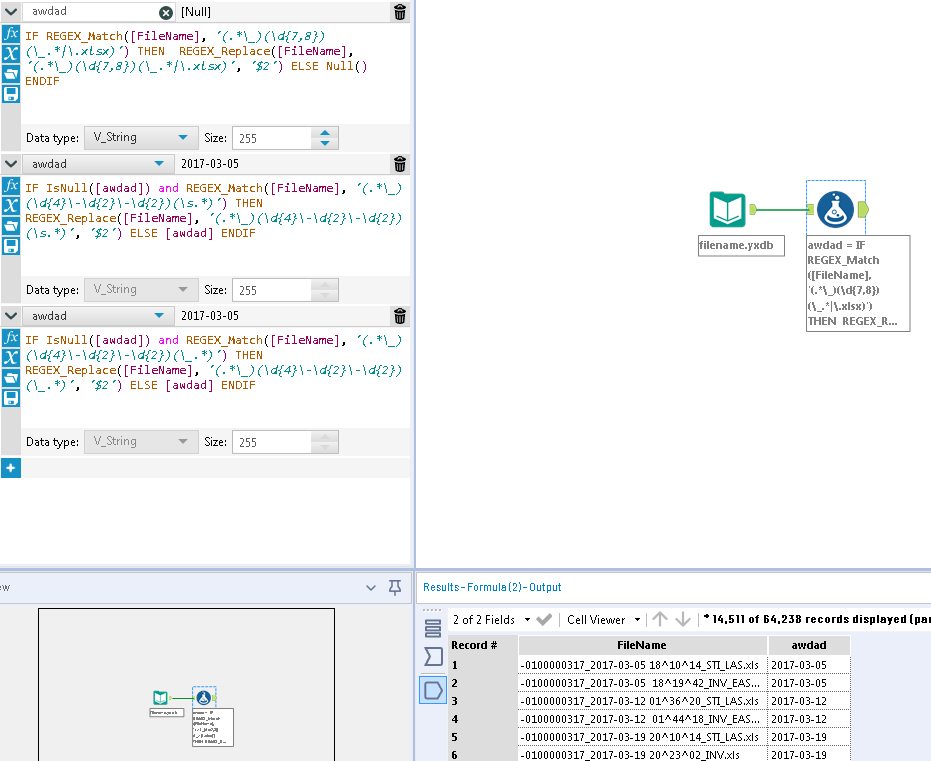
Task: Collapse the first expression block
Action: point(11,12)
